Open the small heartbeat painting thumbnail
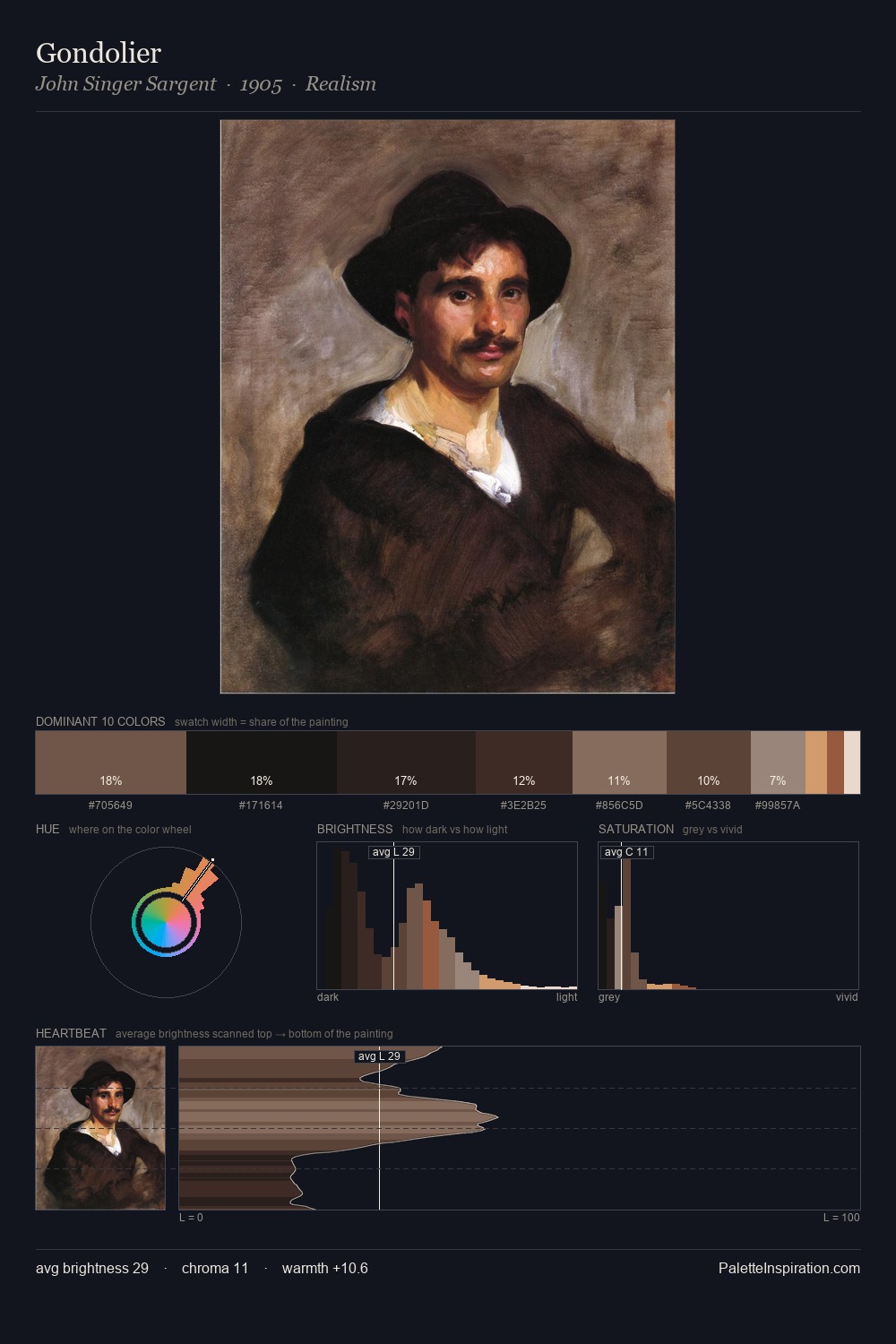The height and width of the screenshot is (1344, 896). pyautogui.click(x=100, y=1128)
